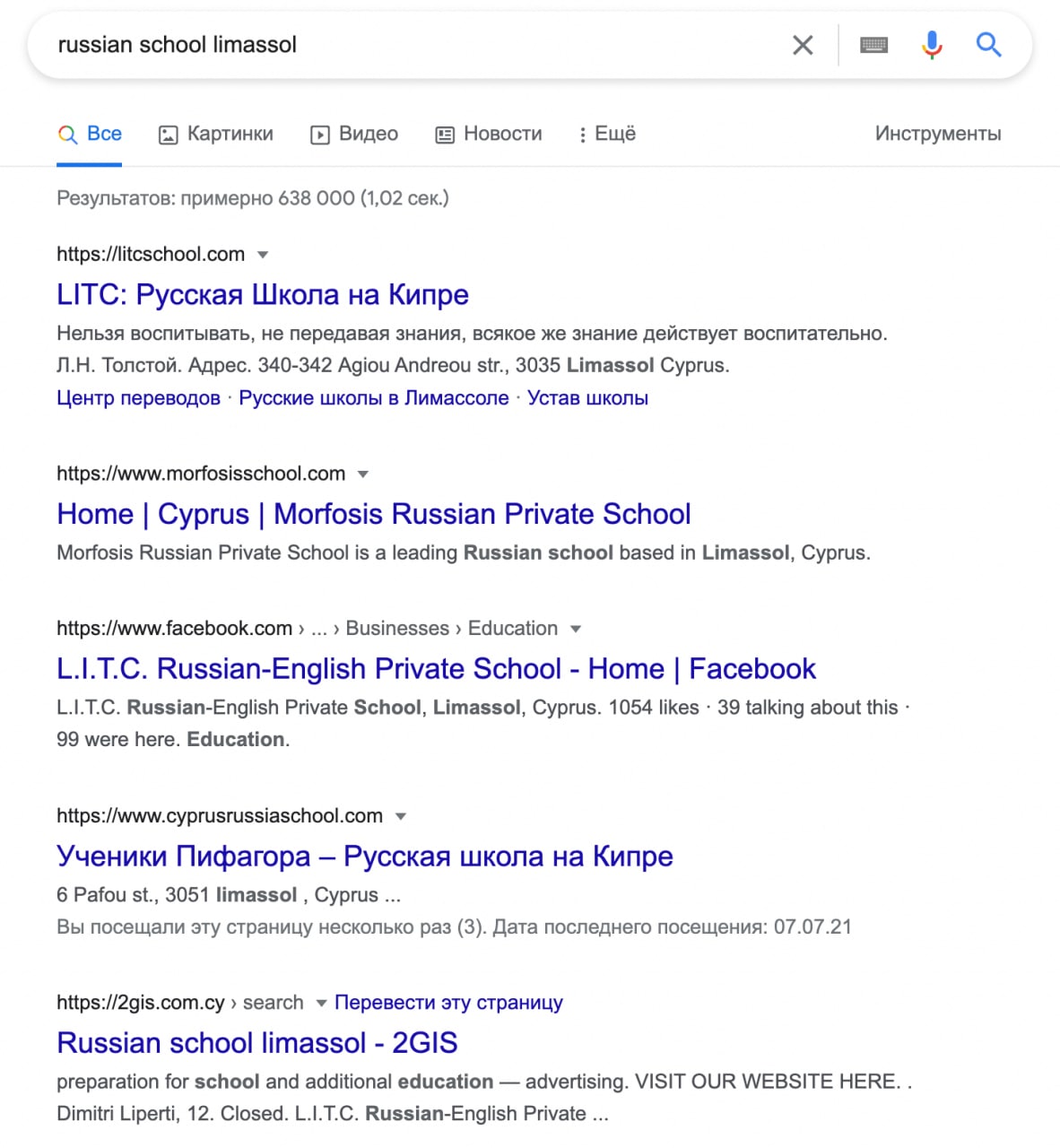Expand dropdown arrow beside morfosisschool.com URL
The width and height of the screenshot is (1060, 1148).
363,474
